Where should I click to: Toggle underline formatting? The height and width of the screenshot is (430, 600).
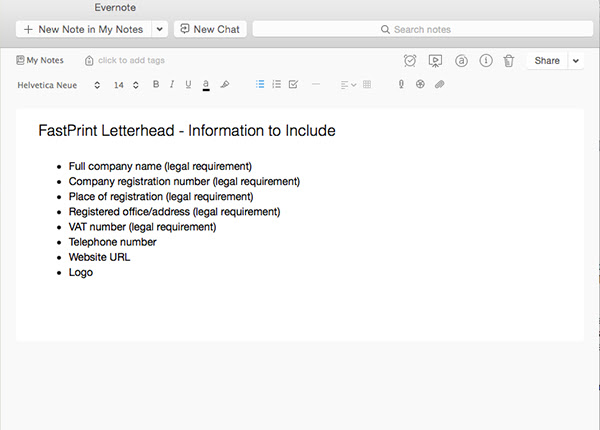[188, 85]
